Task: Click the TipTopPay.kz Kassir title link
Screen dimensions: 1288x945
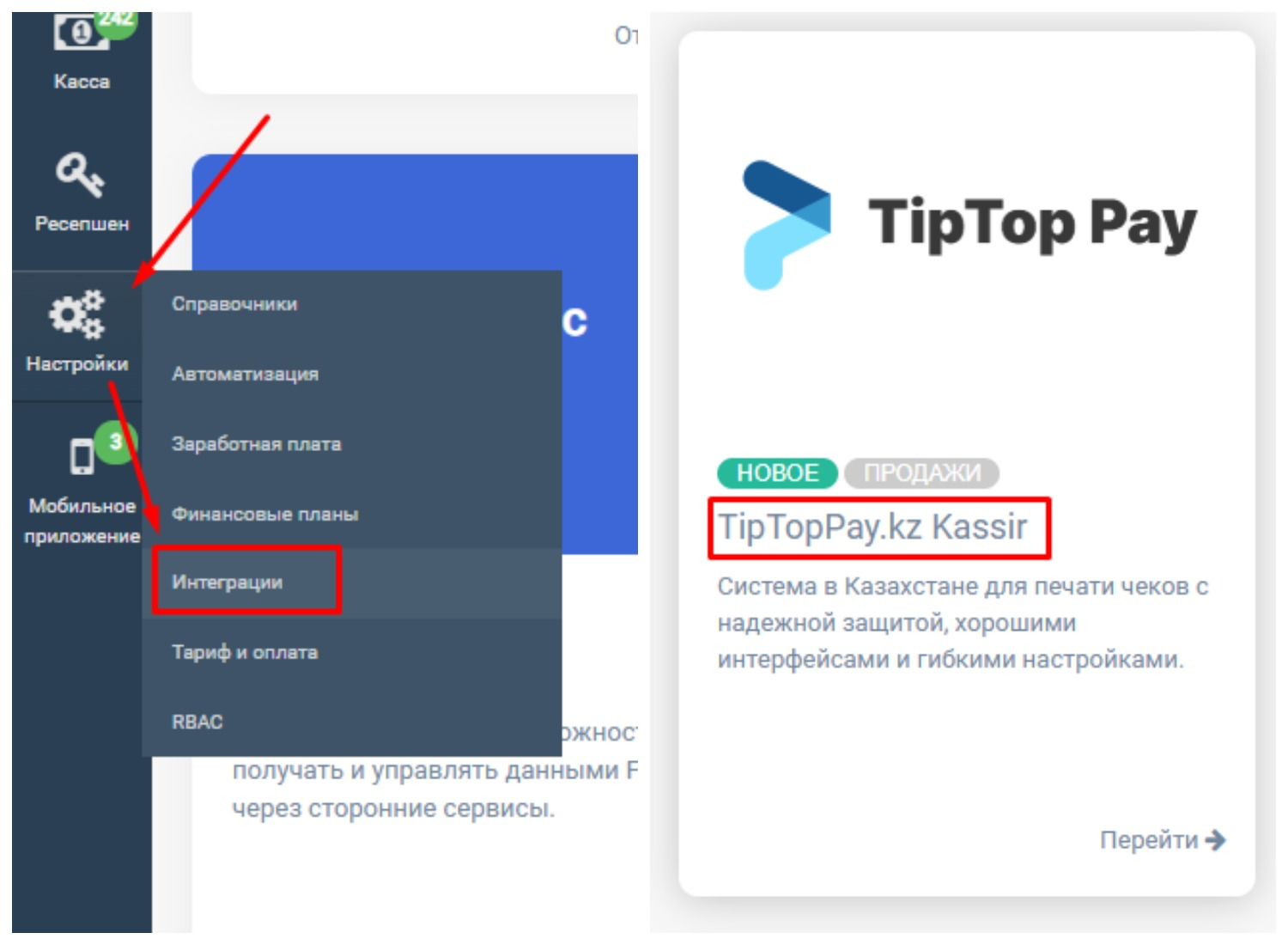Action: [872, 527]
